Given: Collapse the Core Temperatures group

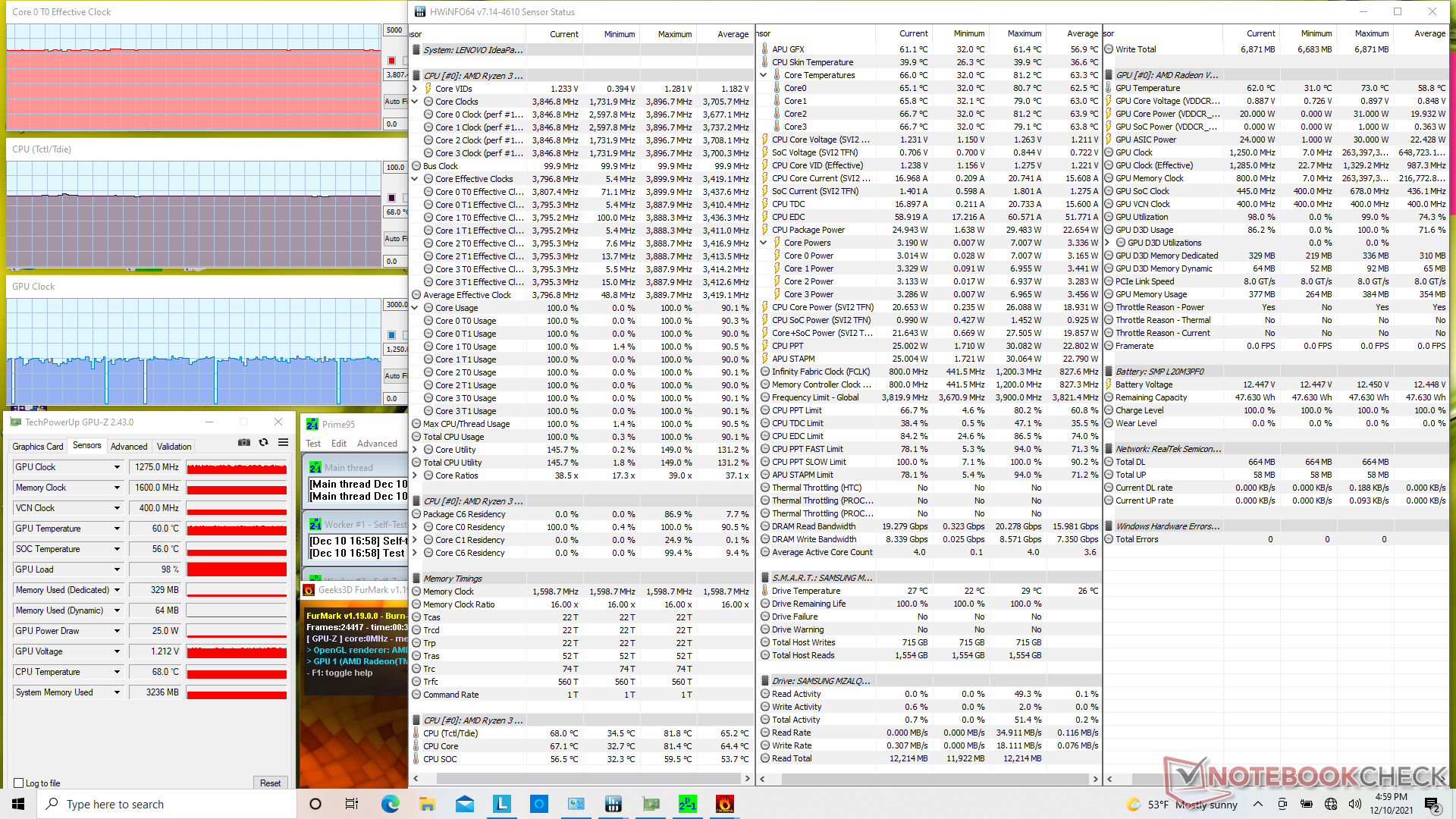Looking at the screenshot, I should [x=763, y=75].
